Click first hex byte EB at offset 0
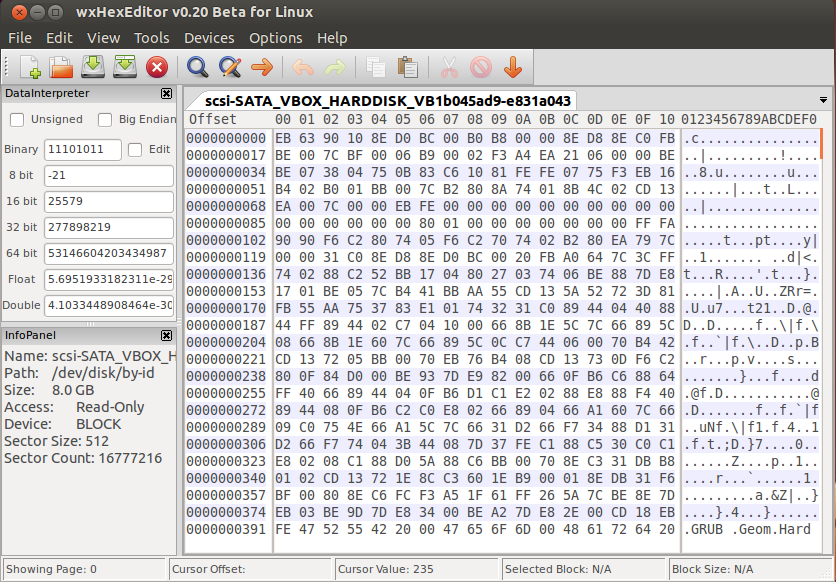Viewport: 836px width, 582px height. coord(283,139)
